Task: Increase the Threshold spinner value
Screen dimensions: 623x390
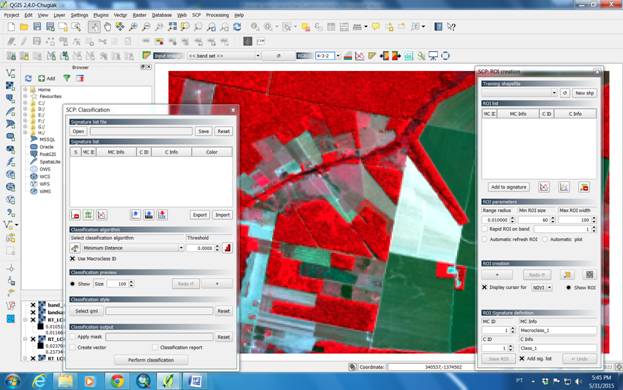Action: point(217,246)
